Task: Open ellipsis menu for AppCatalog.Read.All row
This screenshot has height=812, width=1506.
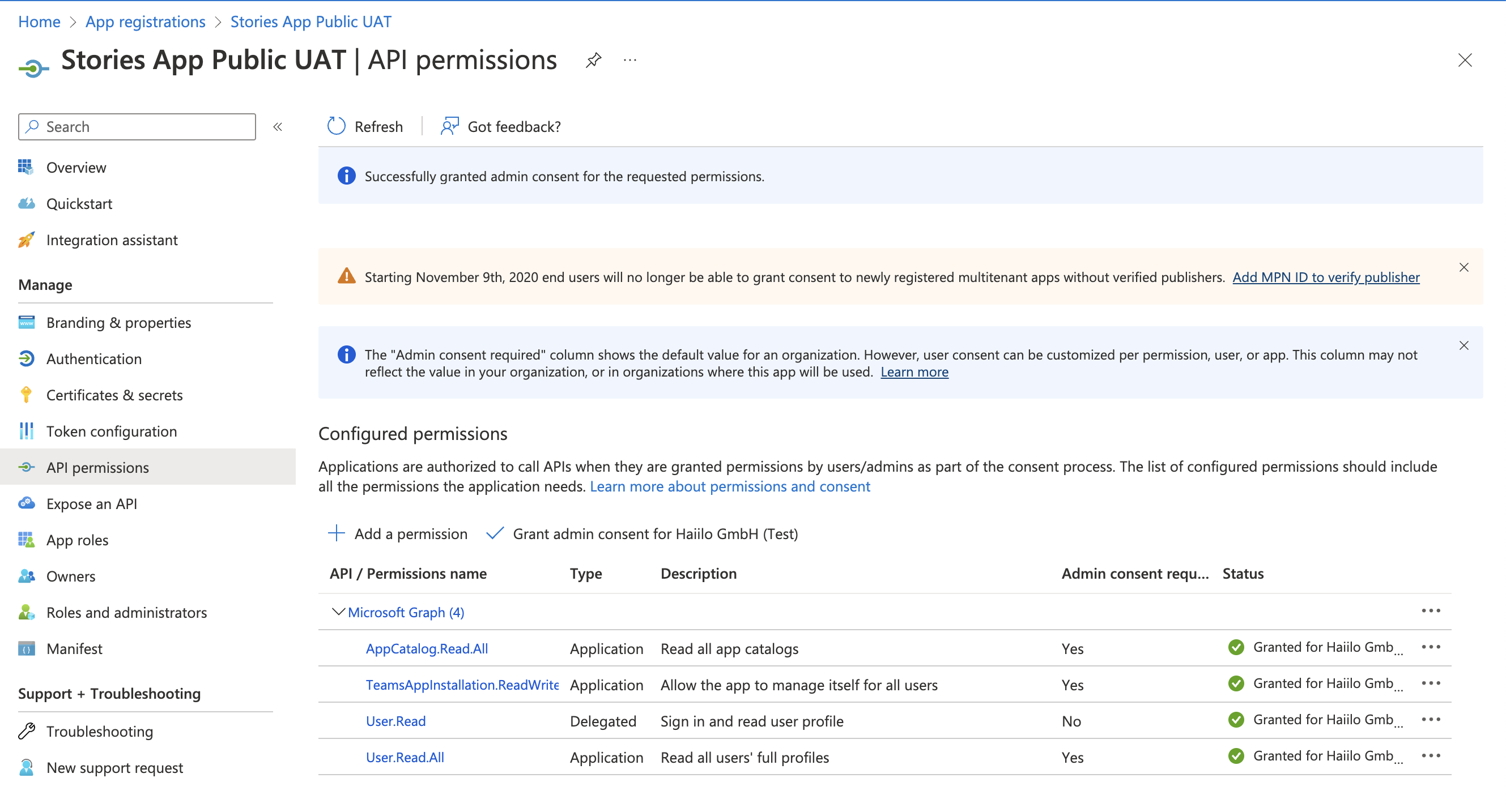Action: pyautogui.click(x=1431, y=647)
